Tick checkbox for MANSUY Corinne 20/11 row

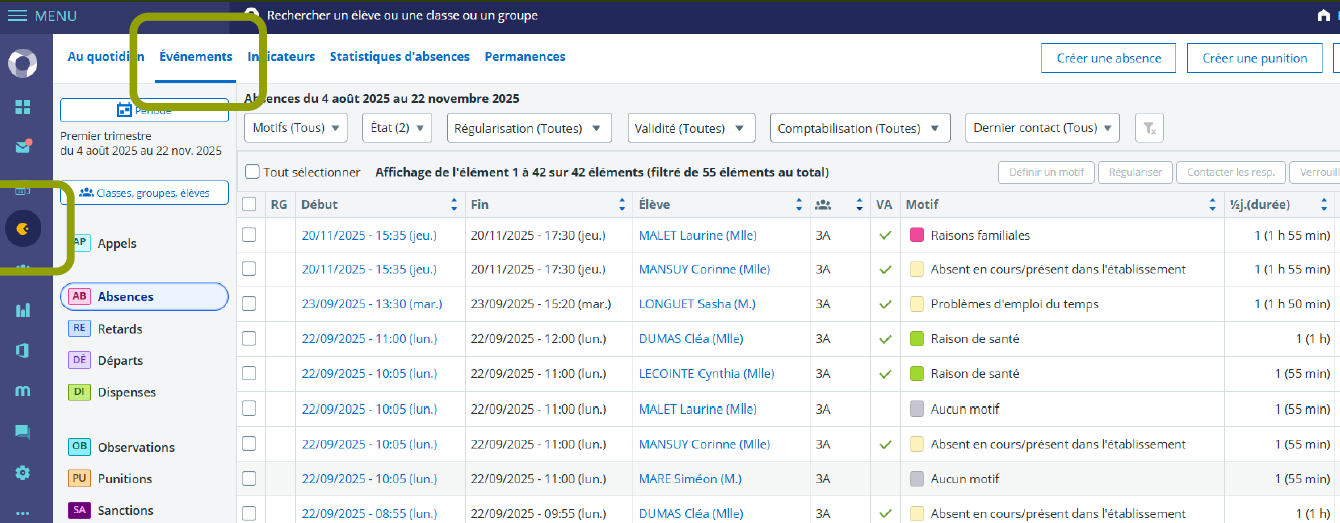click(x=249, y=269)
